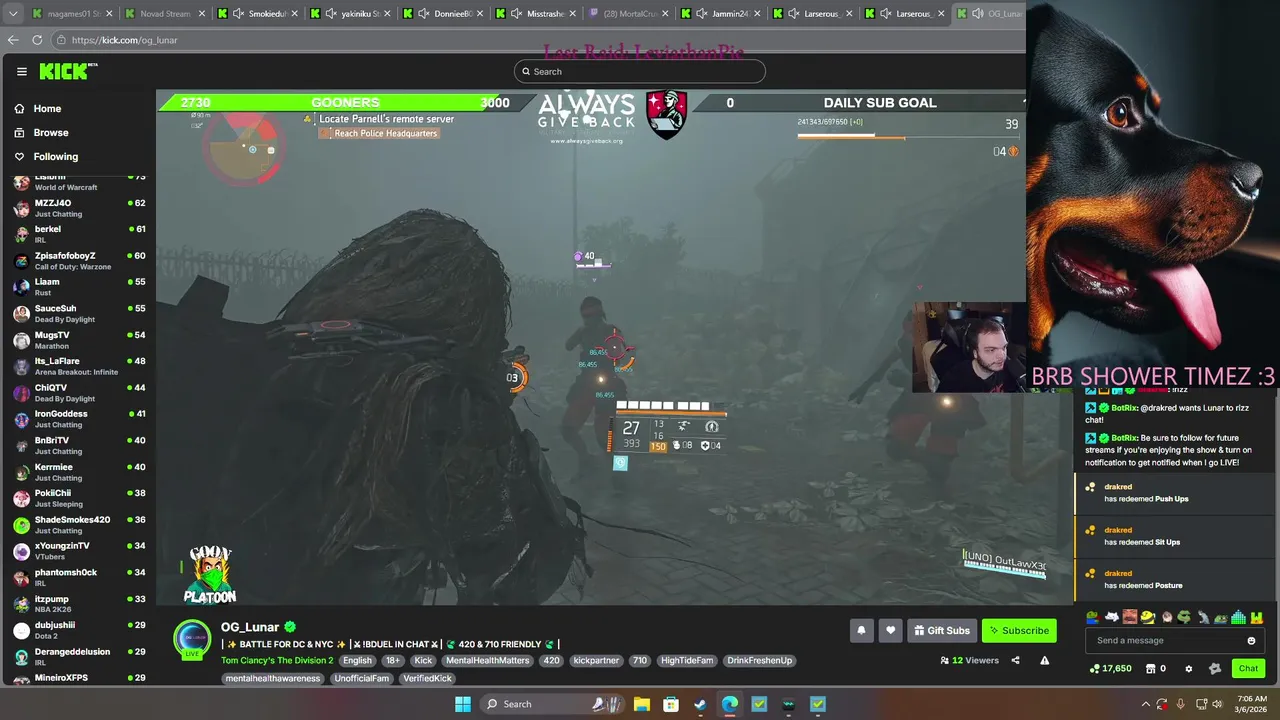Click the Gift Subs button
Screen dimensions: 1280x720
click(942, 630)
